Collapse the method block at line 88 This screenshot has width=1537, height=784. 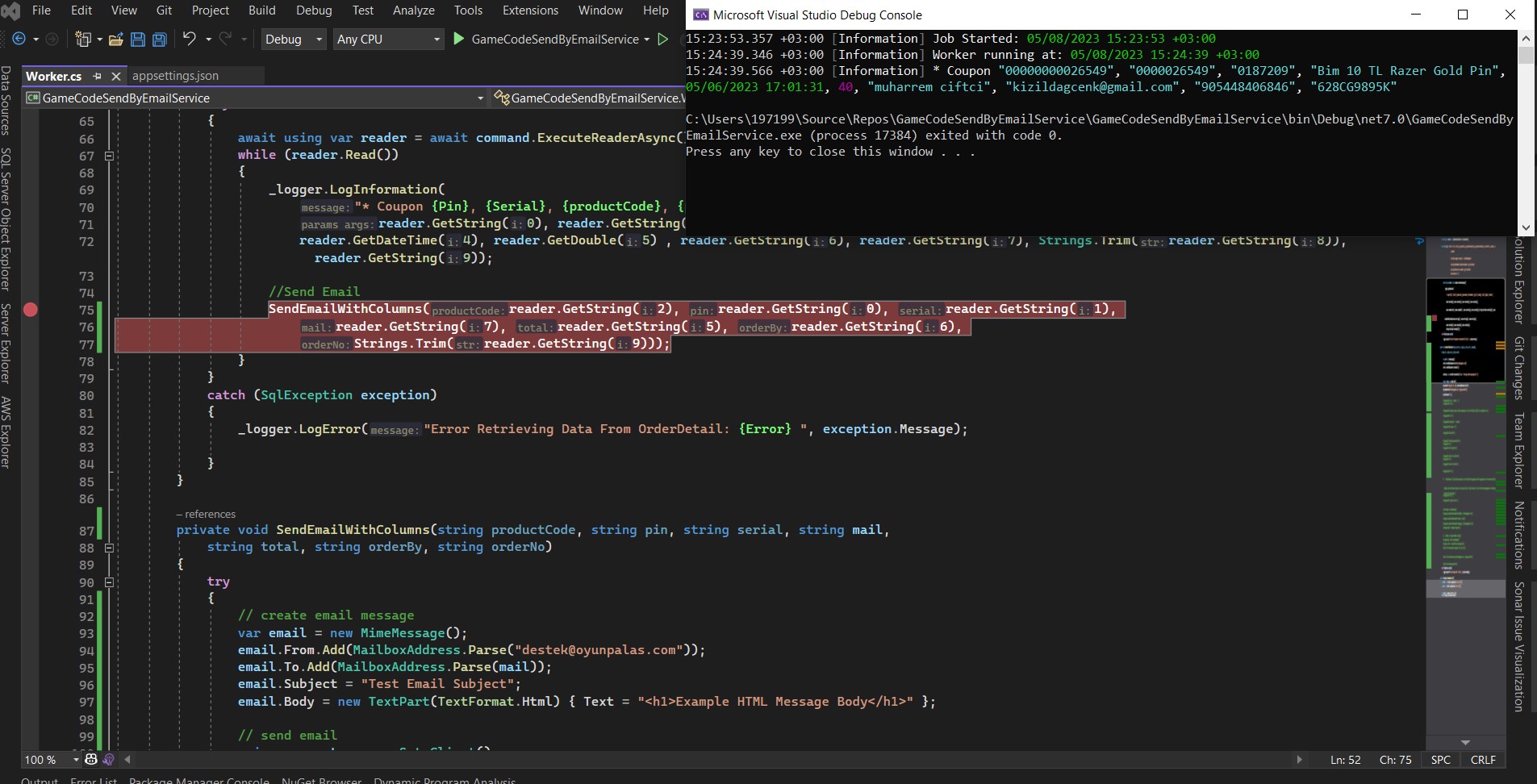[x=109, y=548]
